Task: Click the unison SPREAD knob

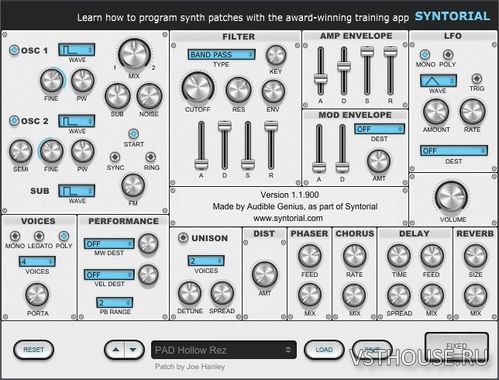Action: pos(222,293)
